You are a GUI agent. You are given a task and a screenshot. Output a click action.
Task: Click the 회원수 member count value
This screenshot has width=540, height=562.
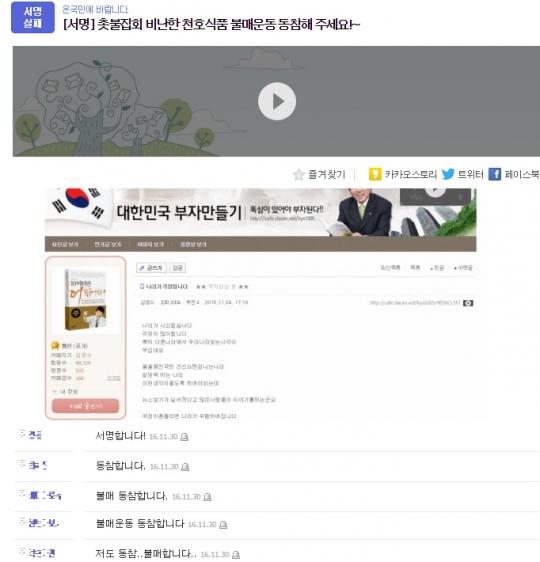coord(83,363)
